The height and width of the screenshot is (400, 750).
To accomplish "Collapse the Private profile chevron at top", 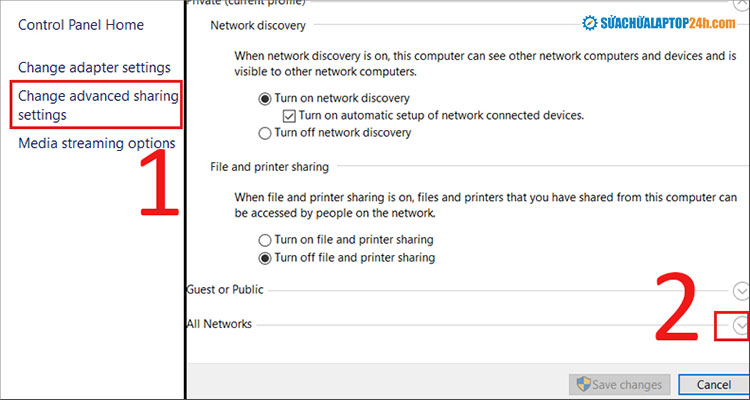I will [741, 4].
